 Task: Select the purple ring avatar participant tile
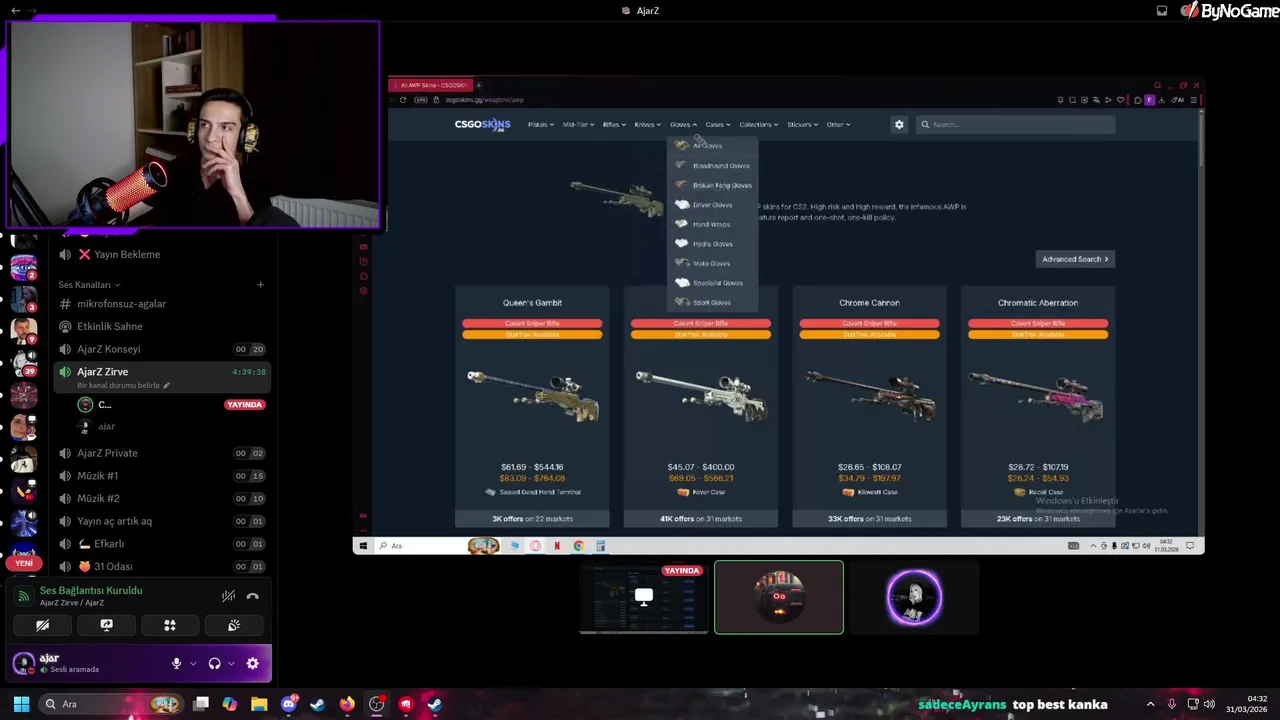914,597
